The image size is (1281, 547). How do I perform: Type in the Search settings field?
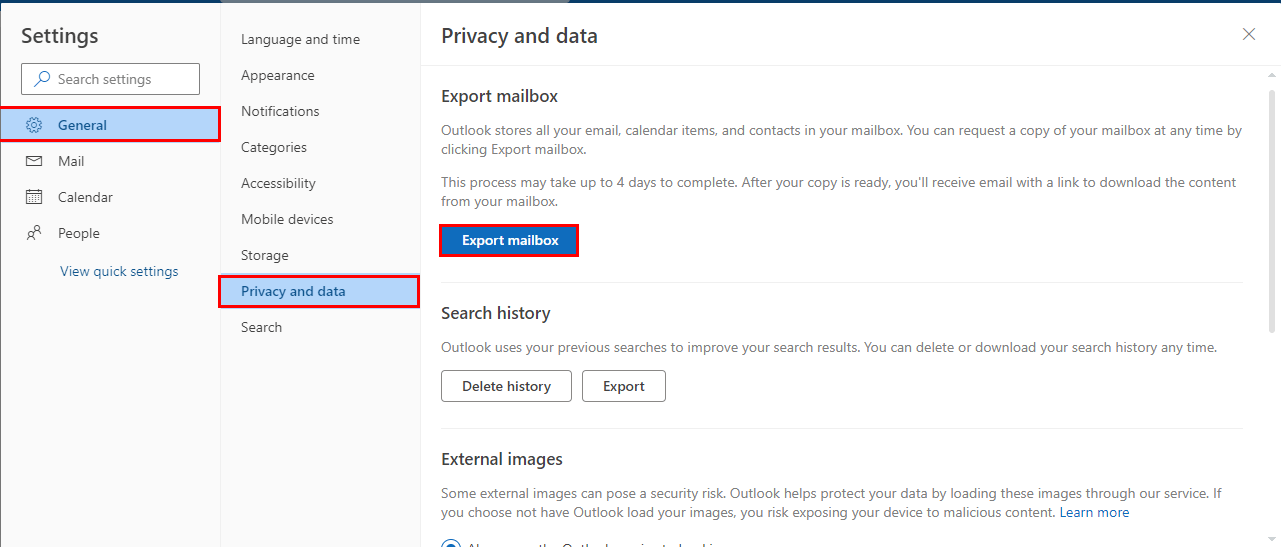pyautogui.click(x=118, y=79)
